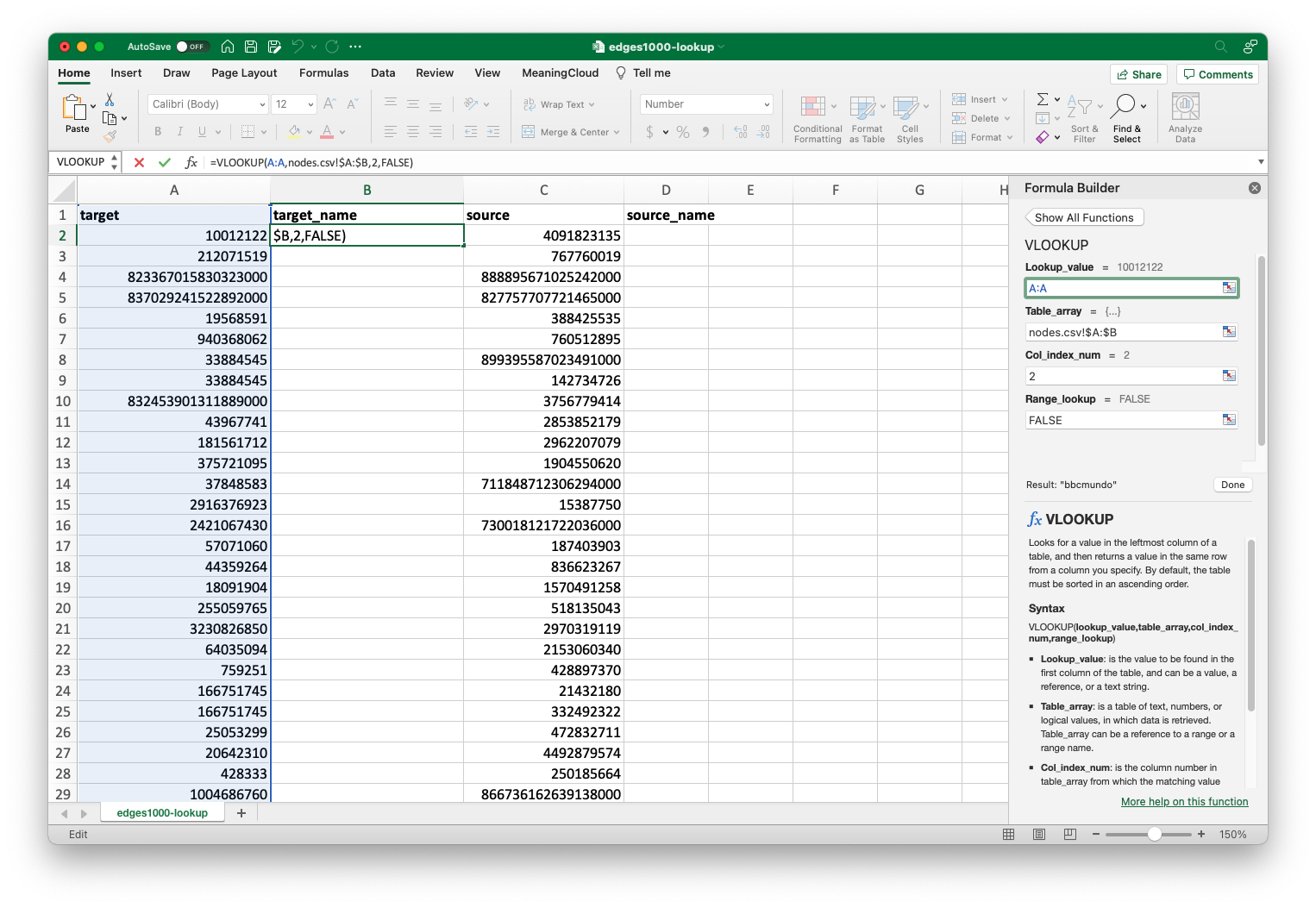The height and width of the screenshot is (908, 1316).
Task: Click the Find & Select magnifier icon
Action: (x=1123, y=106)
